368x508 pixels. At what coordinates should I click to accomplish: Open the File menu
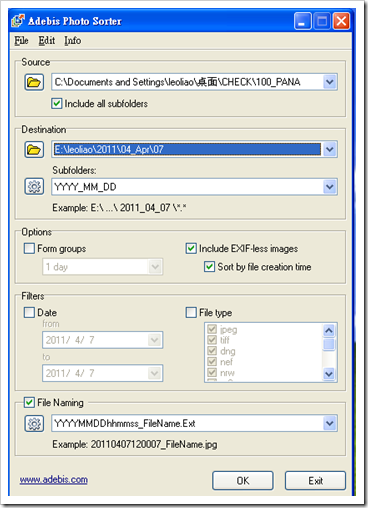click(x=21, y=41)
